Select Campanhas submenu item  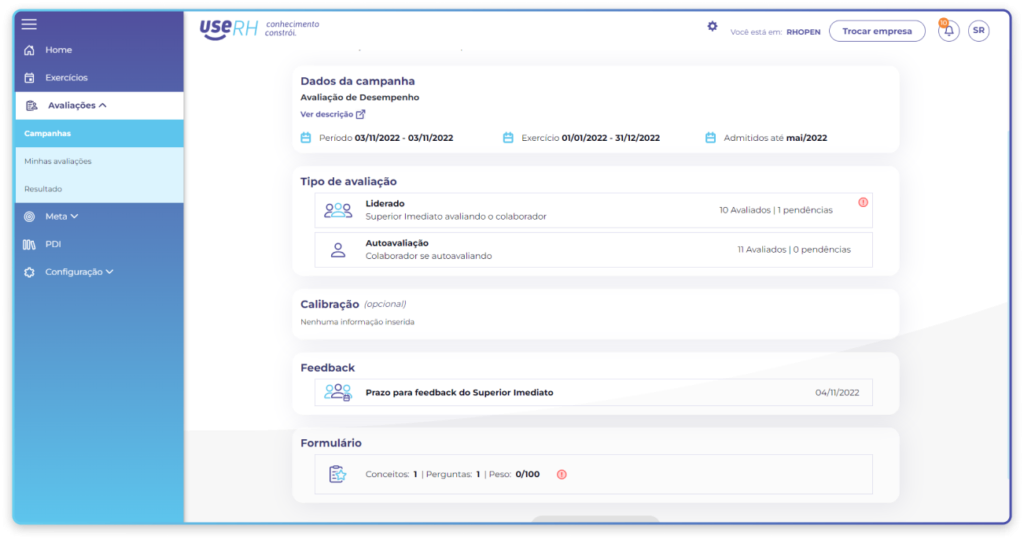pos(99,133)
